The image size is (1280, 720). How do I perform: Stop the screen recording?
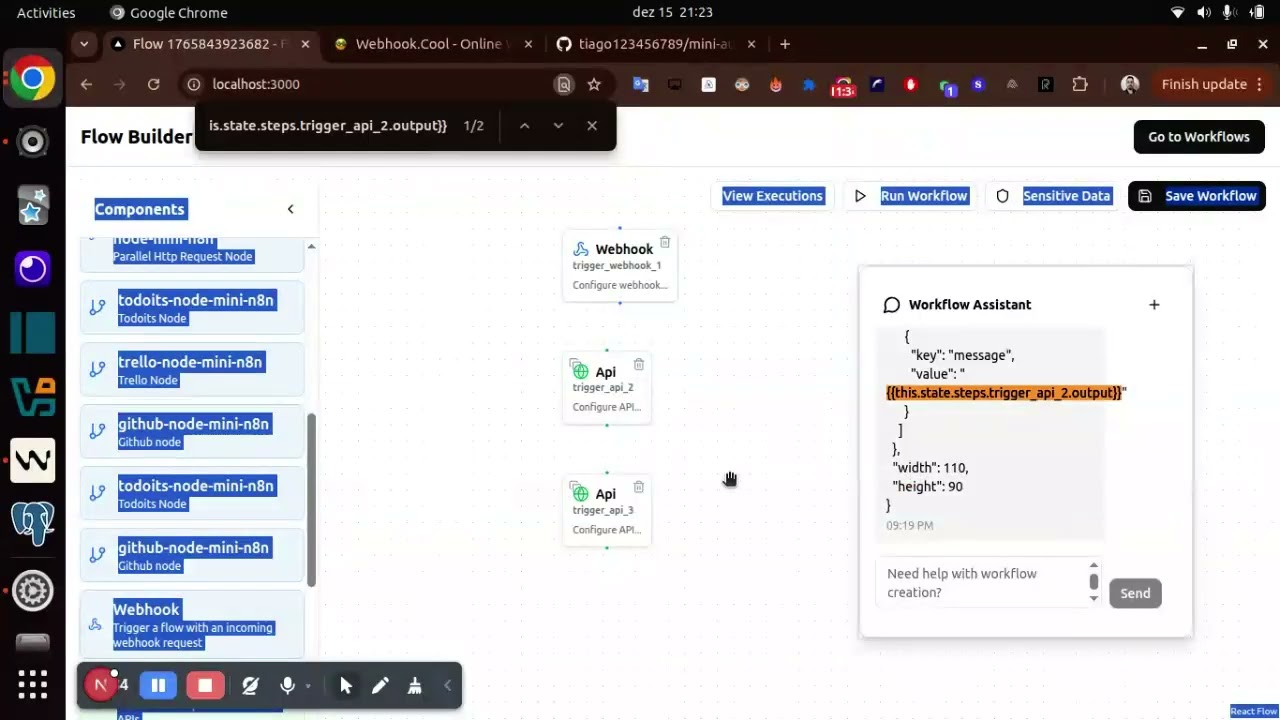[205, 685]
